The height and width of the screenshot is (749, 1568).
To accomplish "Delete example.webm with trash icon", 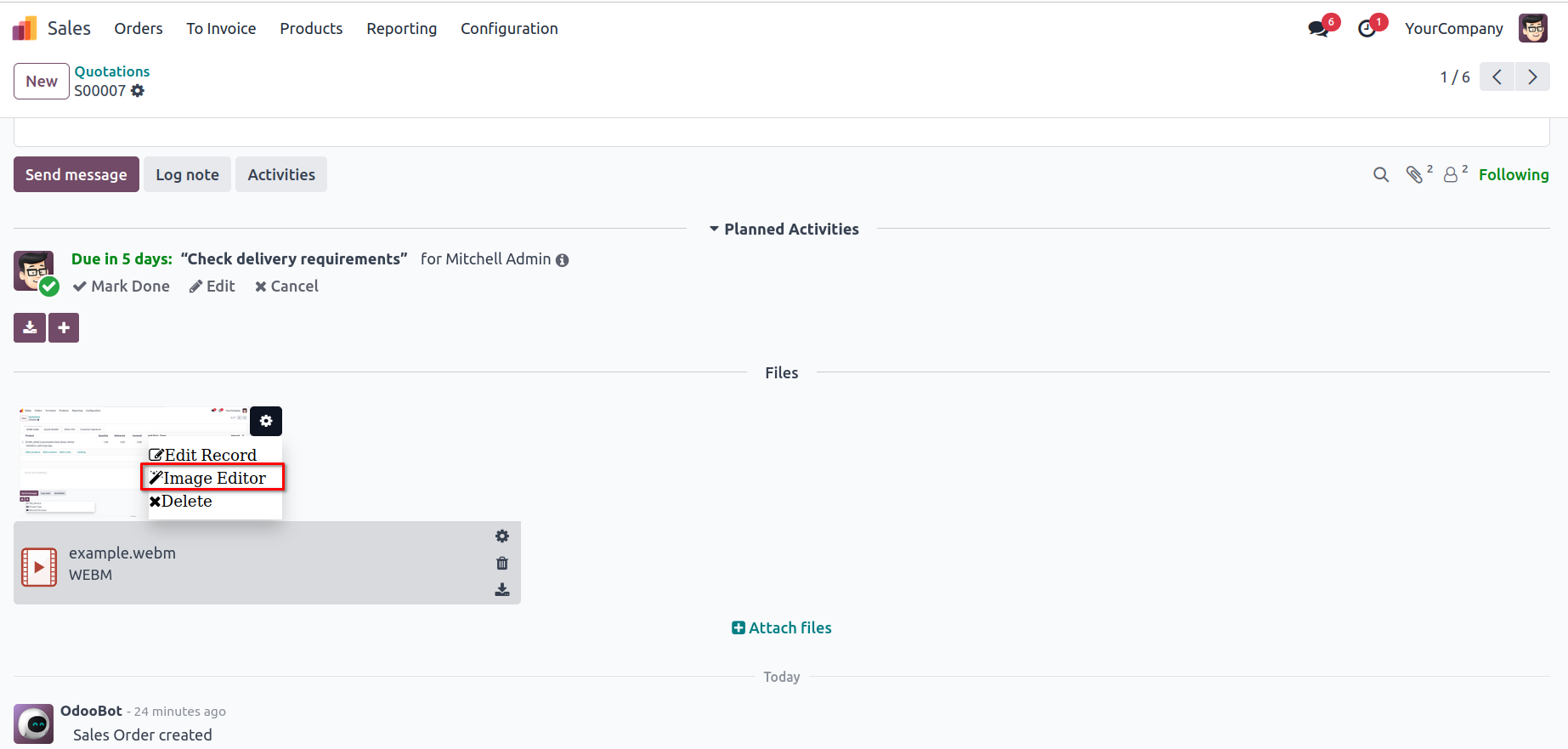I will click(502, 563).
